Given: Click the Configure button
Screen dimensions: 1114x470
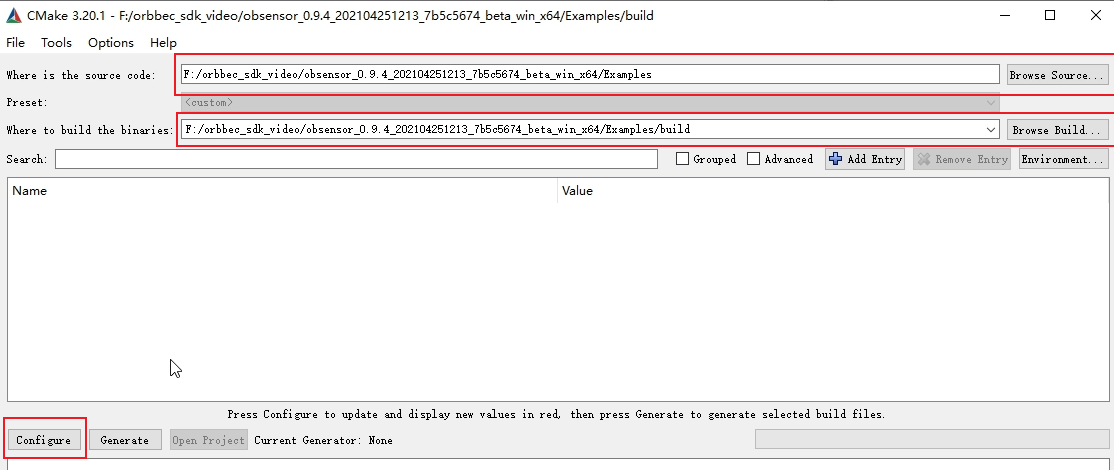Looking at the screenshot, I should point(43,440).
